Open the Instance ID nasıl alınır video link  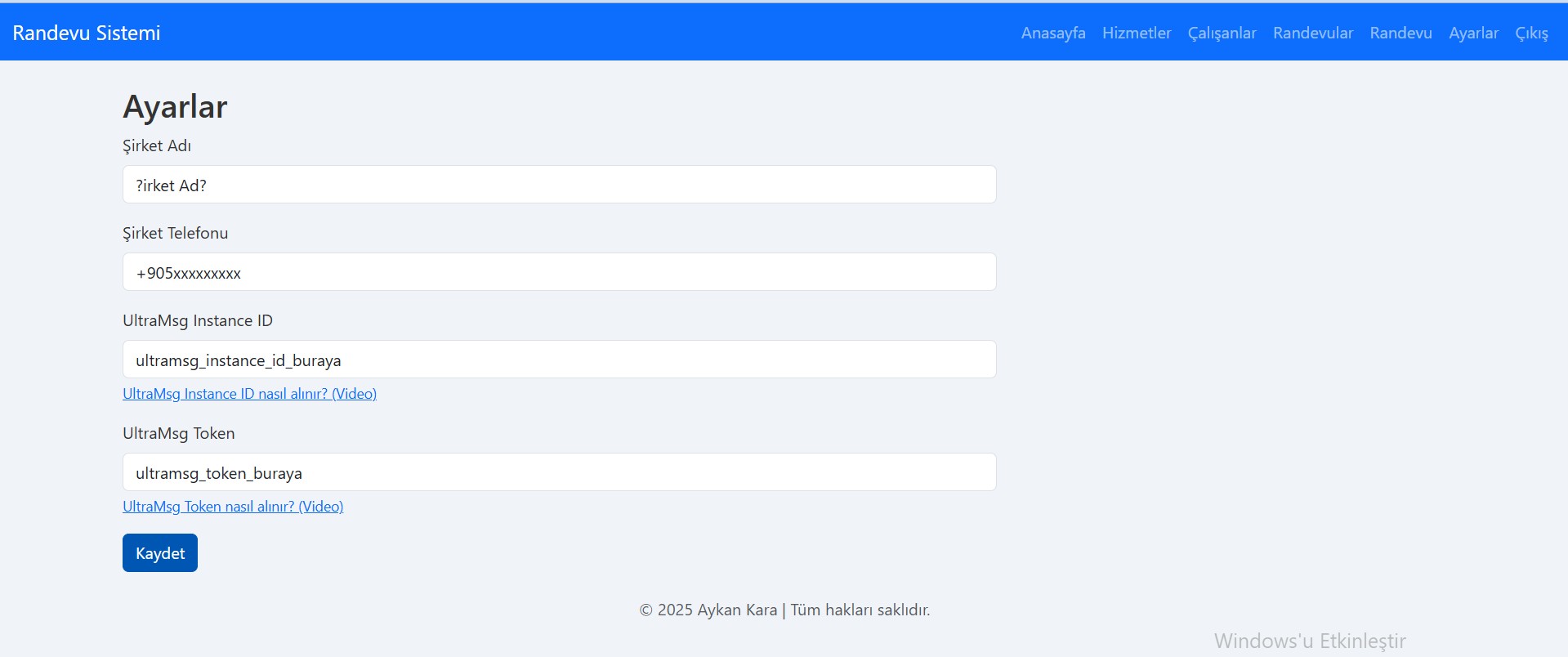[249, 394]
